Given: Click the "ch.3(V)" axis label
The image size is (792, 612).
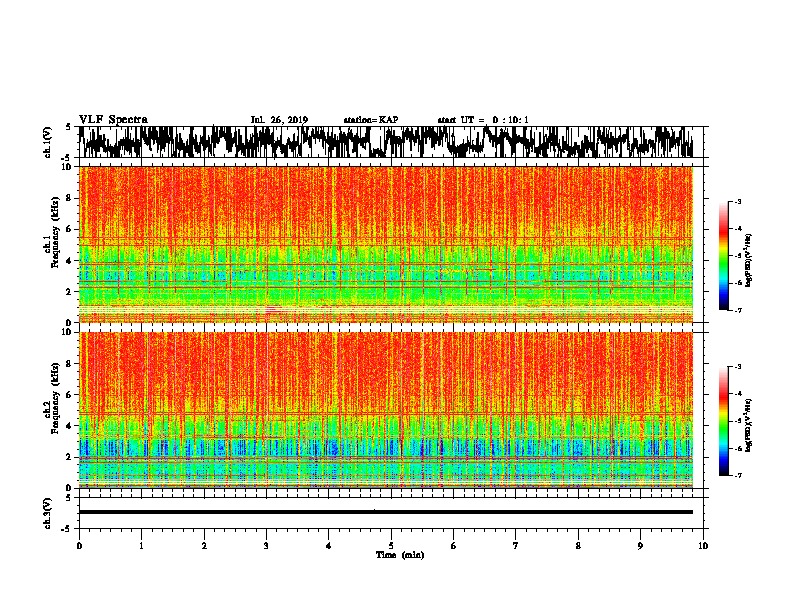Looking at the screenshot, I should [x=48, y=513].
